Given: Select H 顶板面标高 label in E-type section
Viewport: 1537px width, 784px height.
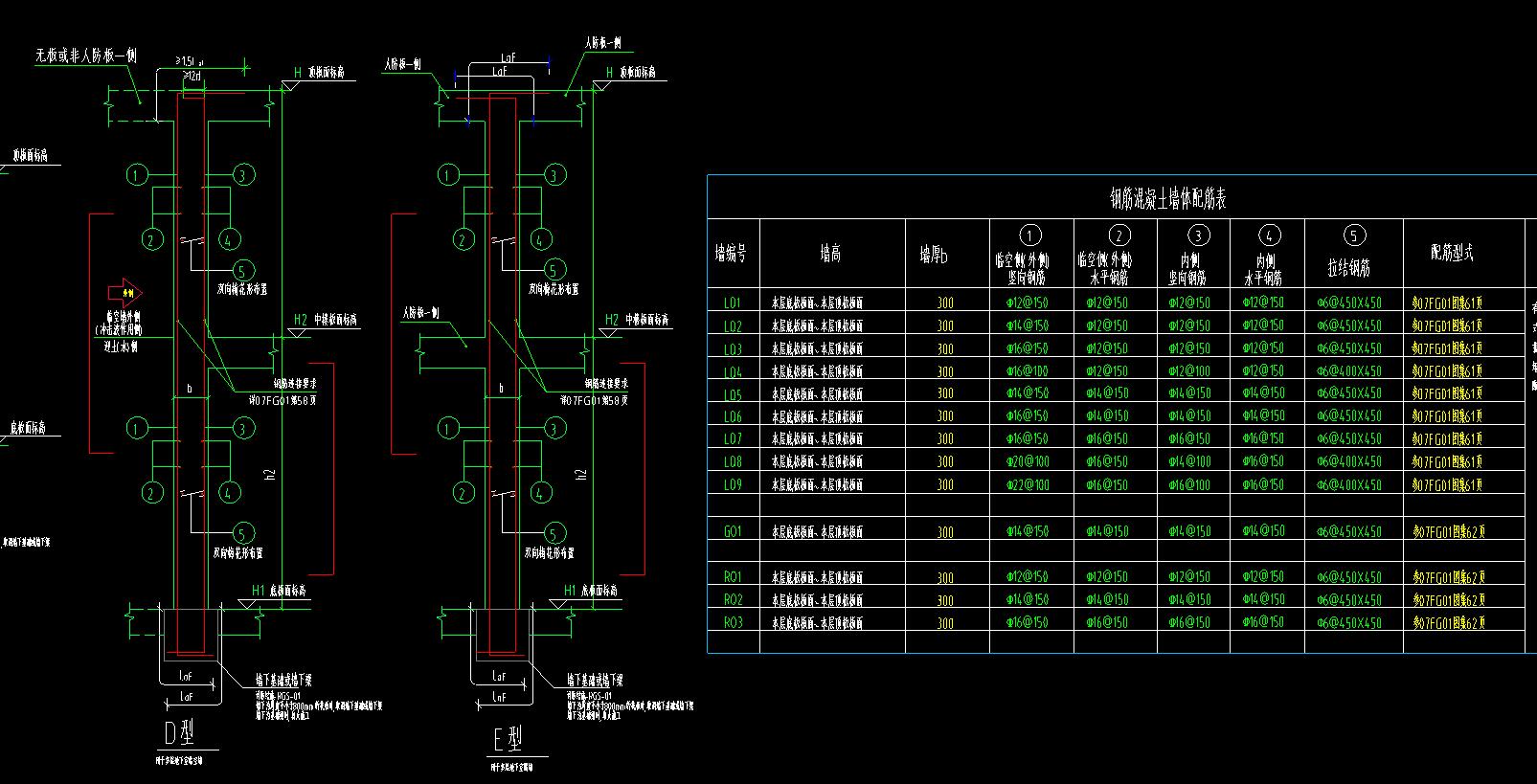Looking at the screenshot, I should [630, 72].
